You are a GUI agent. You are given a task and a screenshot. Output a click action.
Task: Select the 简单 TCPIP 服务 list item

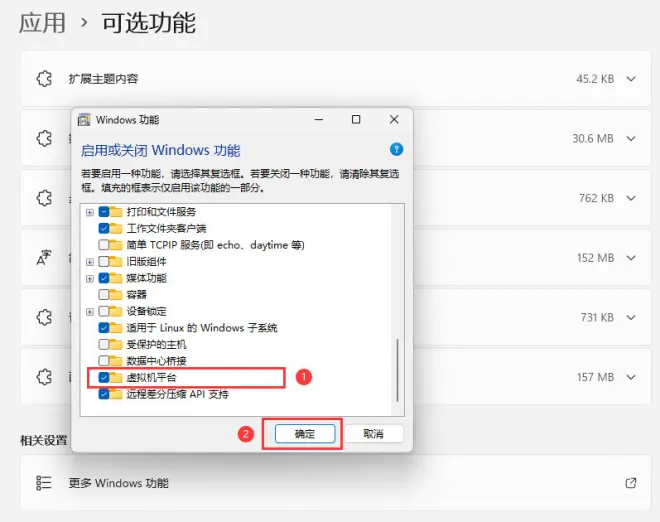215,245
